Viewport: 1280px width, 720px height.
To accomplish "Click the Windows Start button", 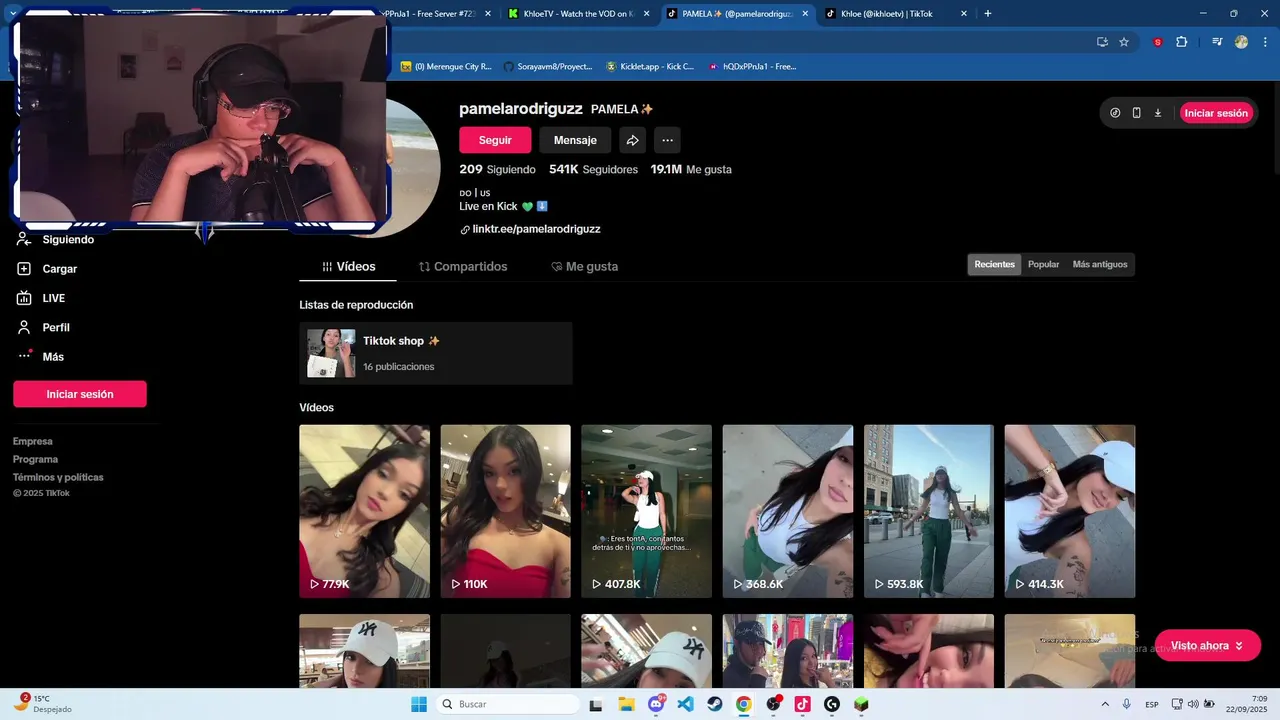I will click(x=419, y=704).
